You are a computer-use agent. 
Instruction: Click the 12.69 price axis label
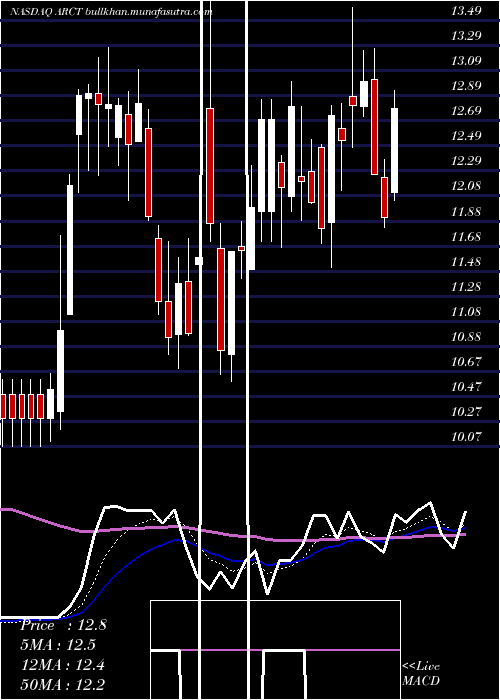[x=466, y=111]
